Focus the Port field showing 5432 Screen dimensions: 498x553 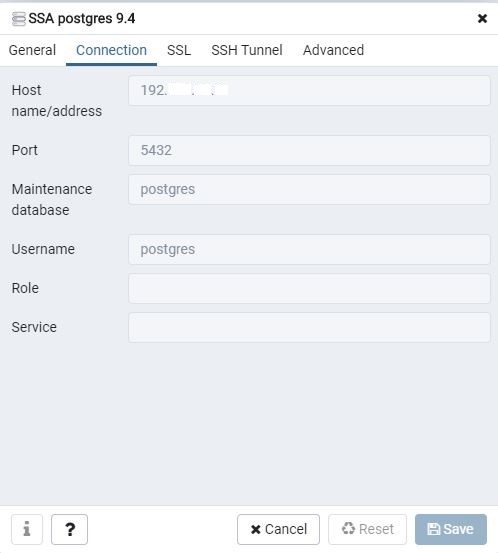tap(309, 150)
